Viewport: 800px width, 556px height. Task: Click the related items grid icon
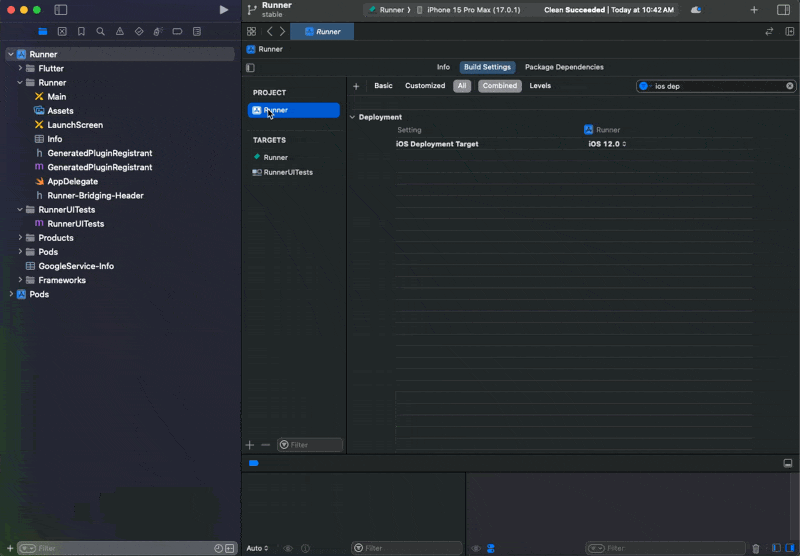(252, 32)
